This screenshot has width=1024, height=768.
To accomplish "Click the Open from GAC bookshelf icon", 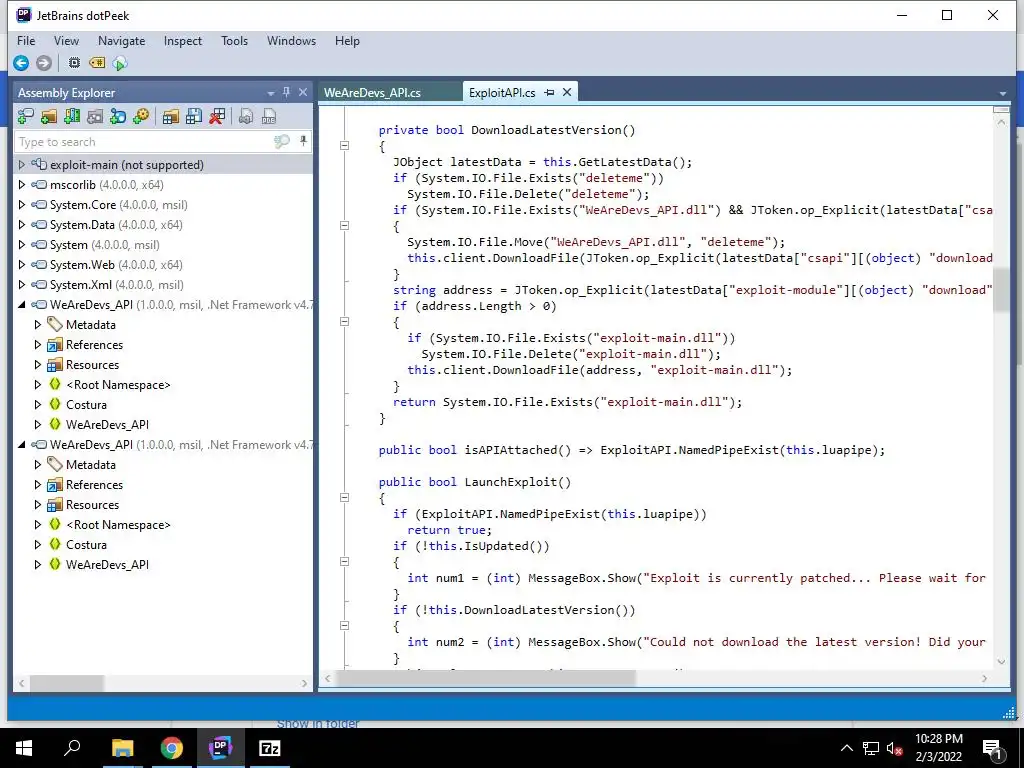I will coord(72,116).
